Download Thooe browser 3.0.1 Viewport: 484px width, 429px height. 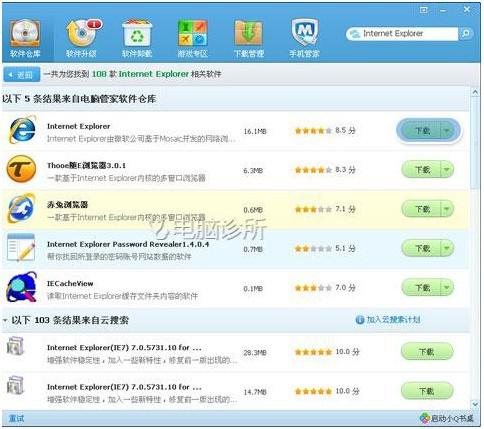tap(421, 170)
